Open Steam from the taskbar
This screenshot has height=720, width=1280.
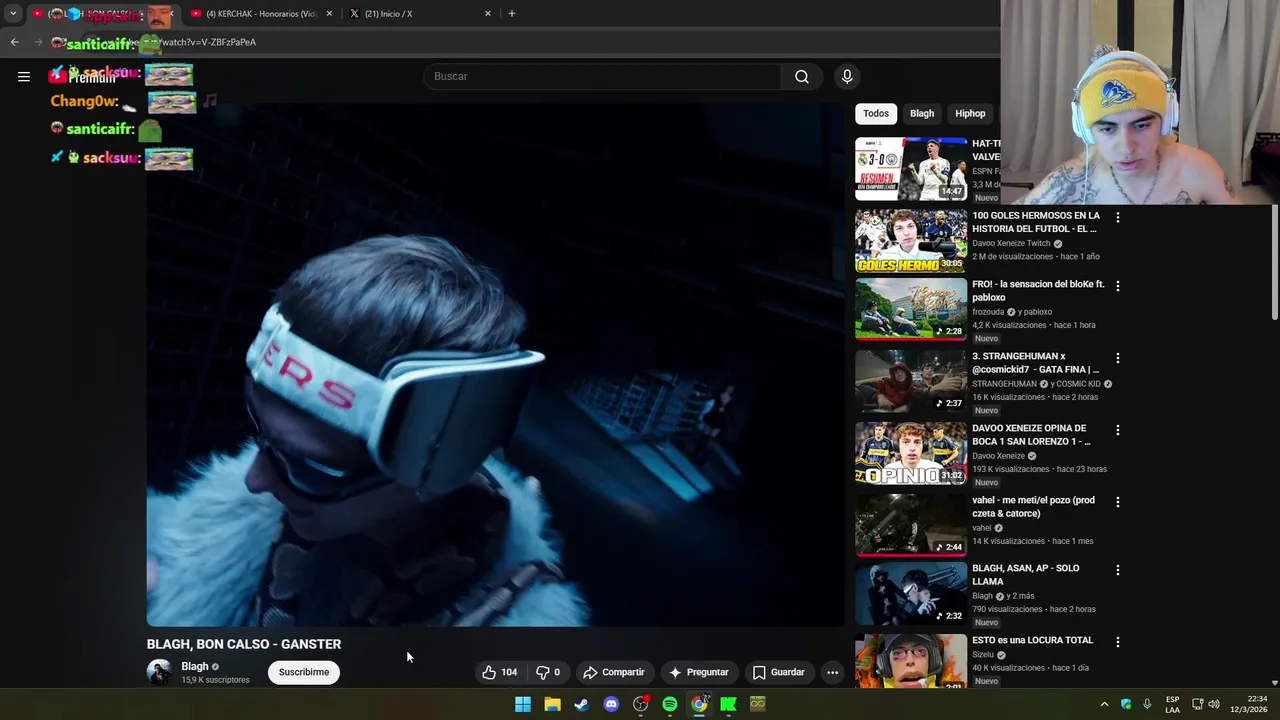click(x=581, y=704)
